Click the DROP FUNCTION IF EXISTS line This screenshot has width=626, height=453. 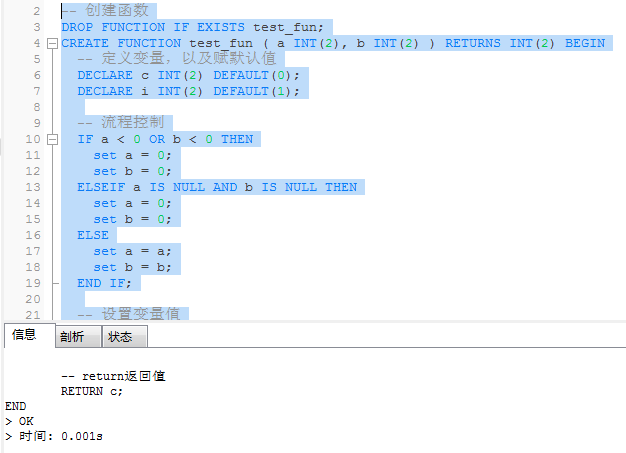point(192,27)
